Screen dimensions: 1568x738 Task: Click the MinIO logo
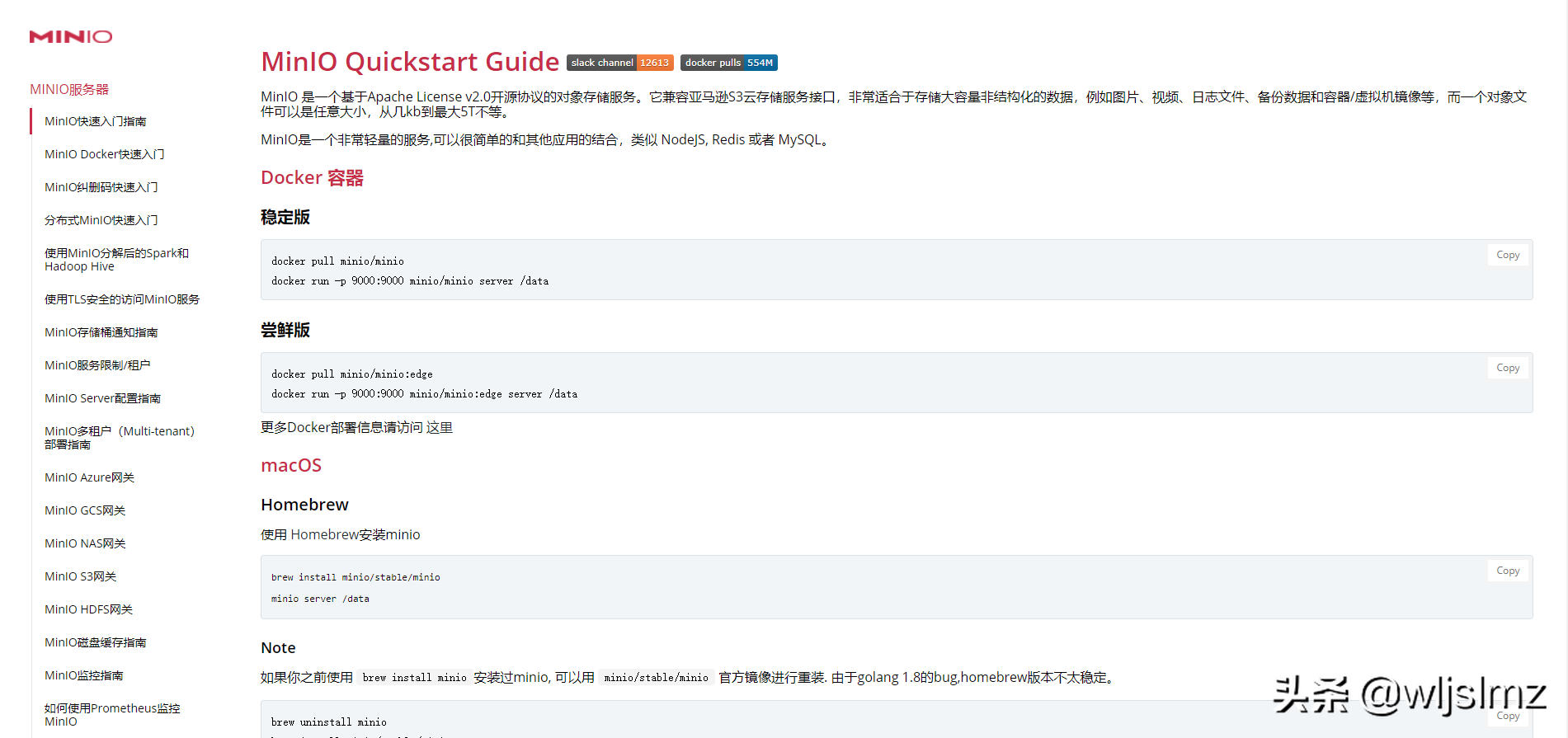pyautogui.click(x=71, y=36)
